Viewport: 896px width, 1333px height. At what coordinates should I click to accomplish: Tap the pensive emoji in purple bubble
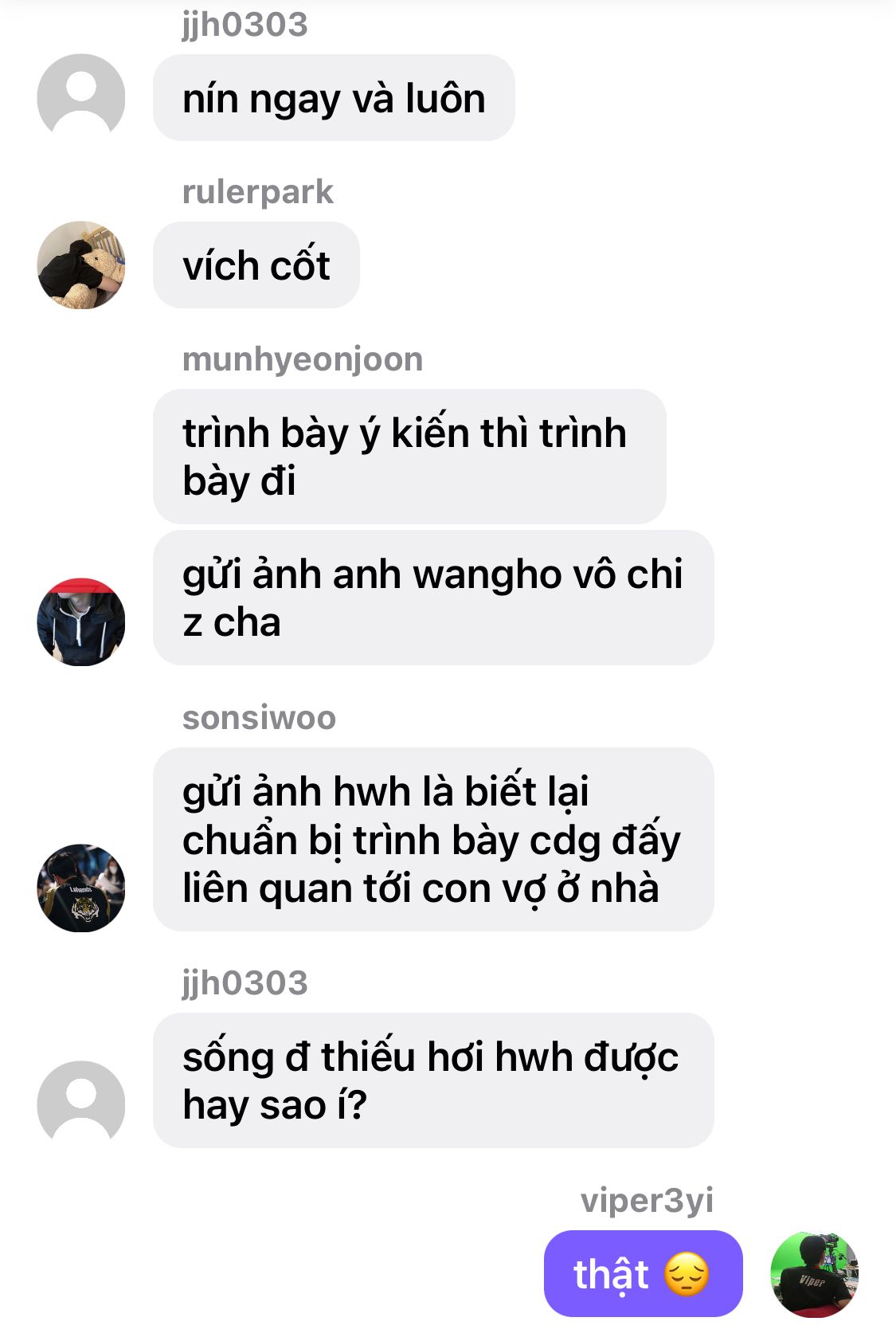(x=687, y=1274)
